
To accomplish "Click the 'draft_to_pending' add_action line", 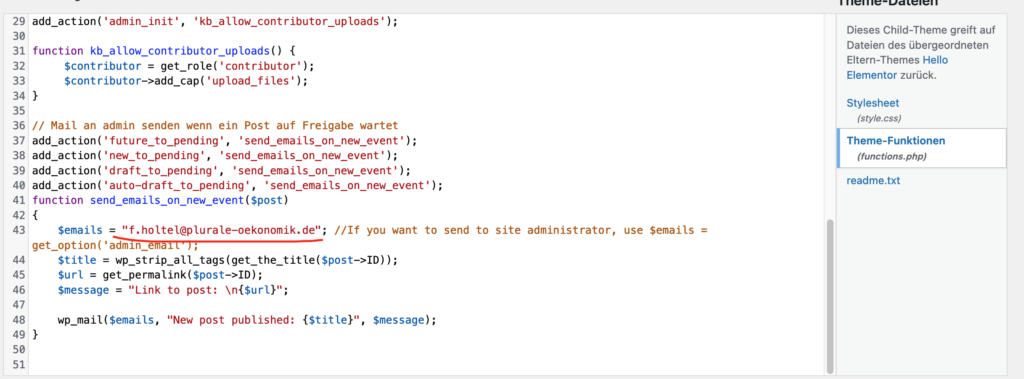I will tap(221, 171).
